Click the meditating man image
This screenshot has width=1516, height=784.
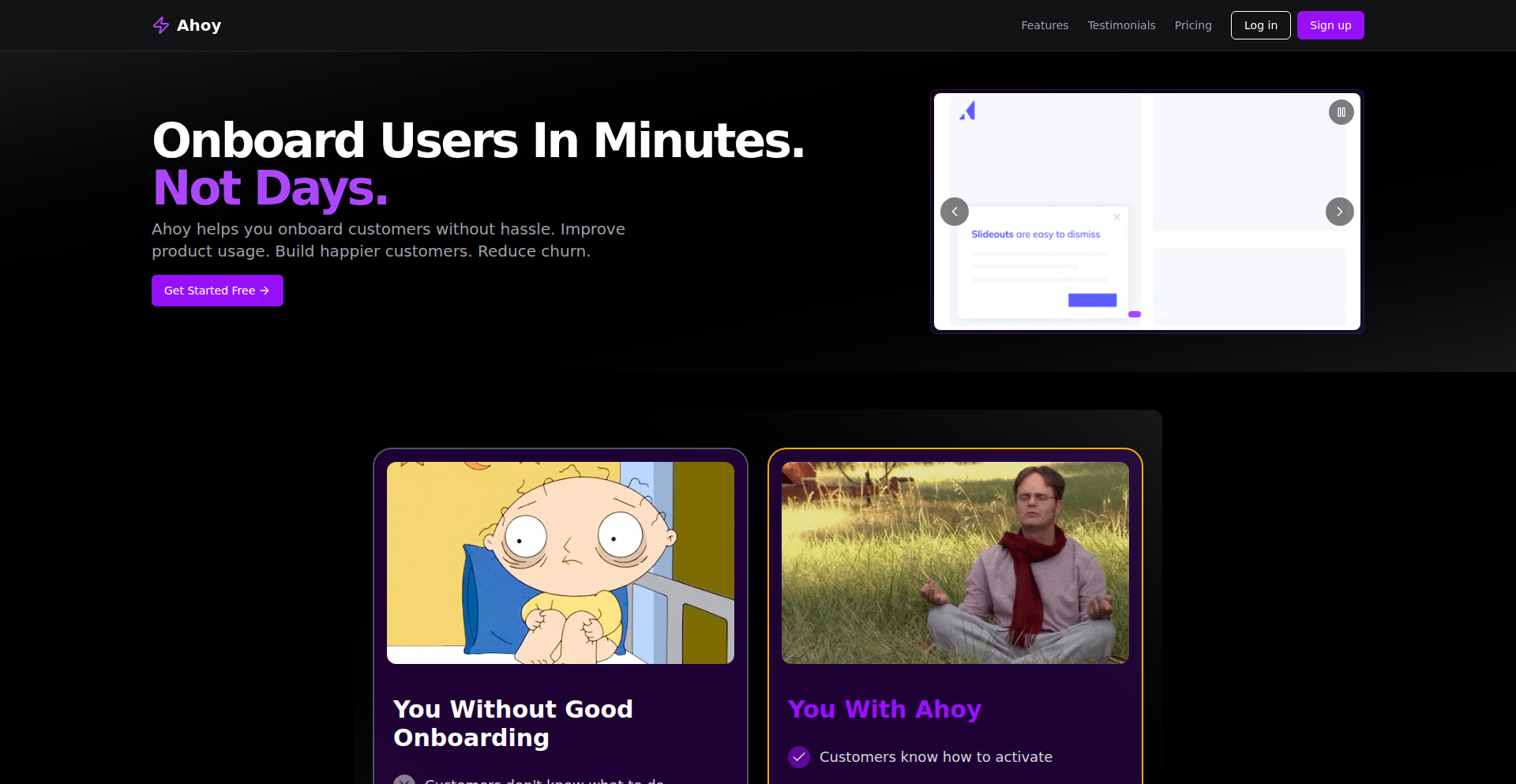(955, 563)
